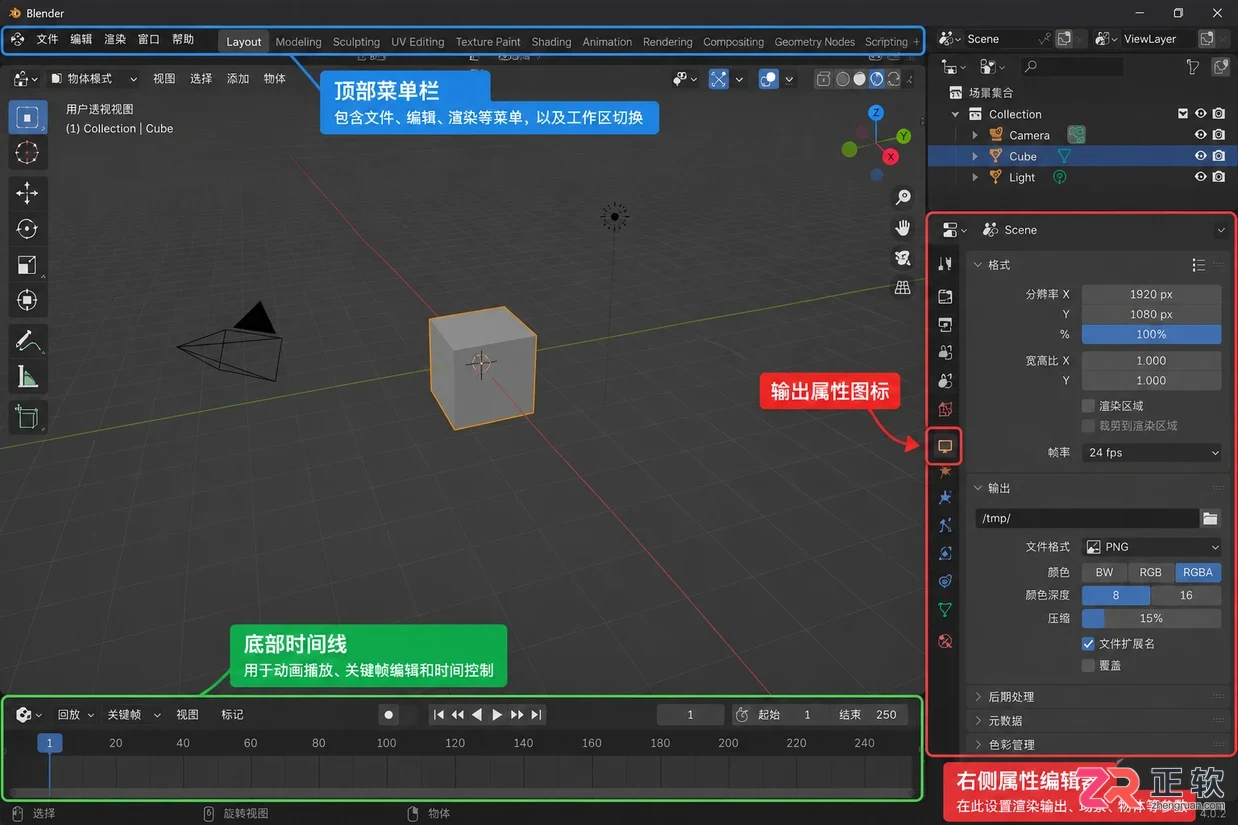Open the red sphere Material properties tab
The image size is (1238, 825).
(x=945, y=641)
